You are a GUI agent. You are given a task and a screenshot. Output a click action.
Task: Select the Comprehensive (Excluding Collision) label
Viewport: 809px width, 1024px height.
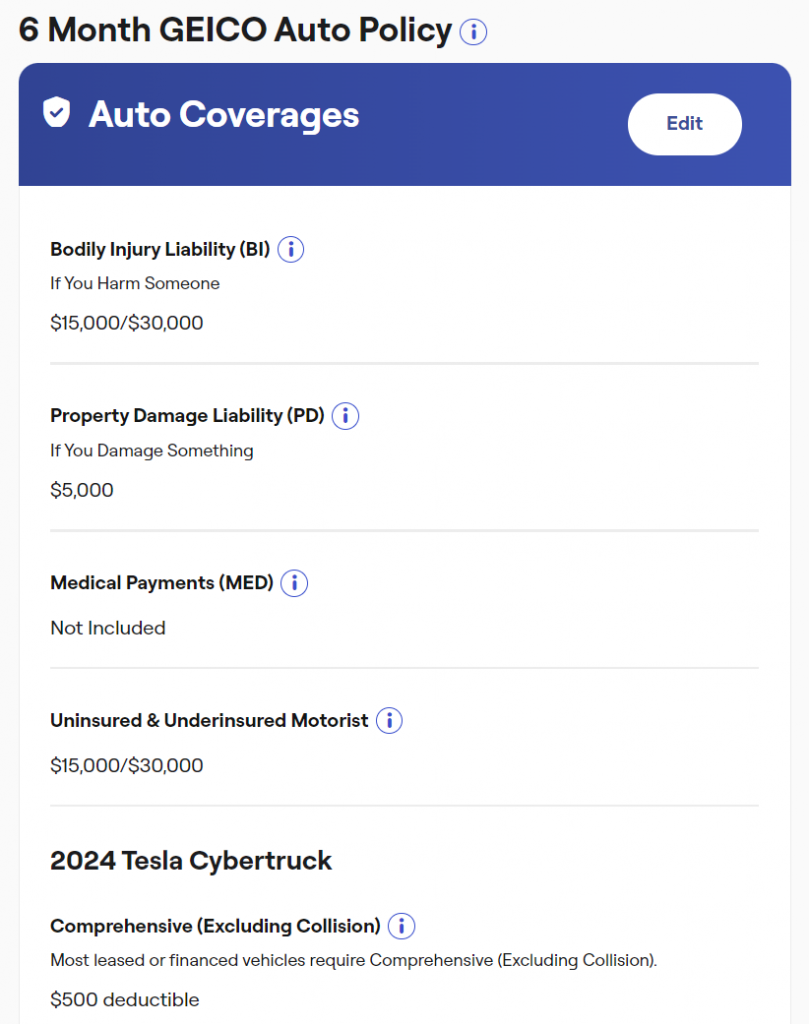215,926
